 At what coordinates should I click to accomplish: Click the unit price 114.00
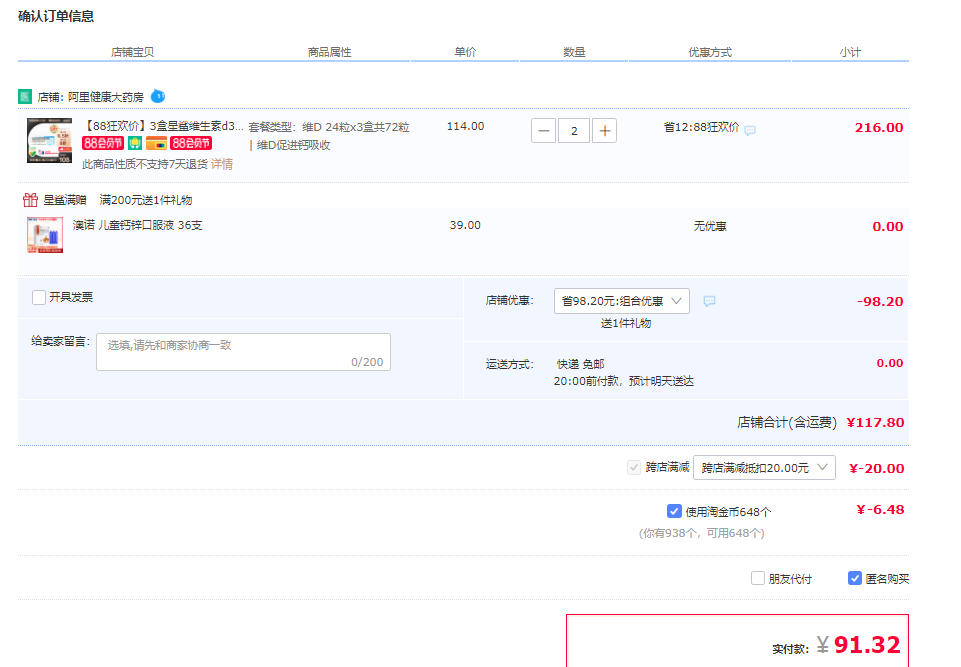(x=465, y=126)
